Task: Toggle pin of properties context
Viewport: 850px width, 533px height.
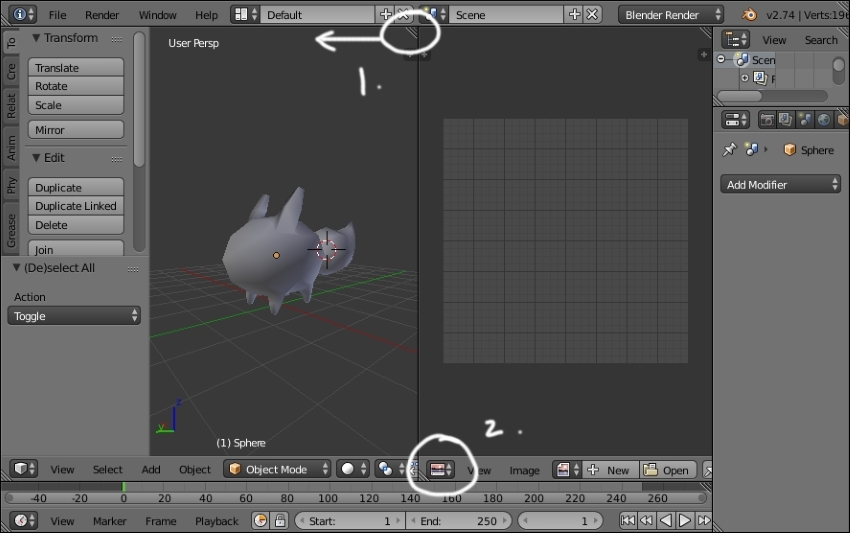Action: click(x=730, y=150)
